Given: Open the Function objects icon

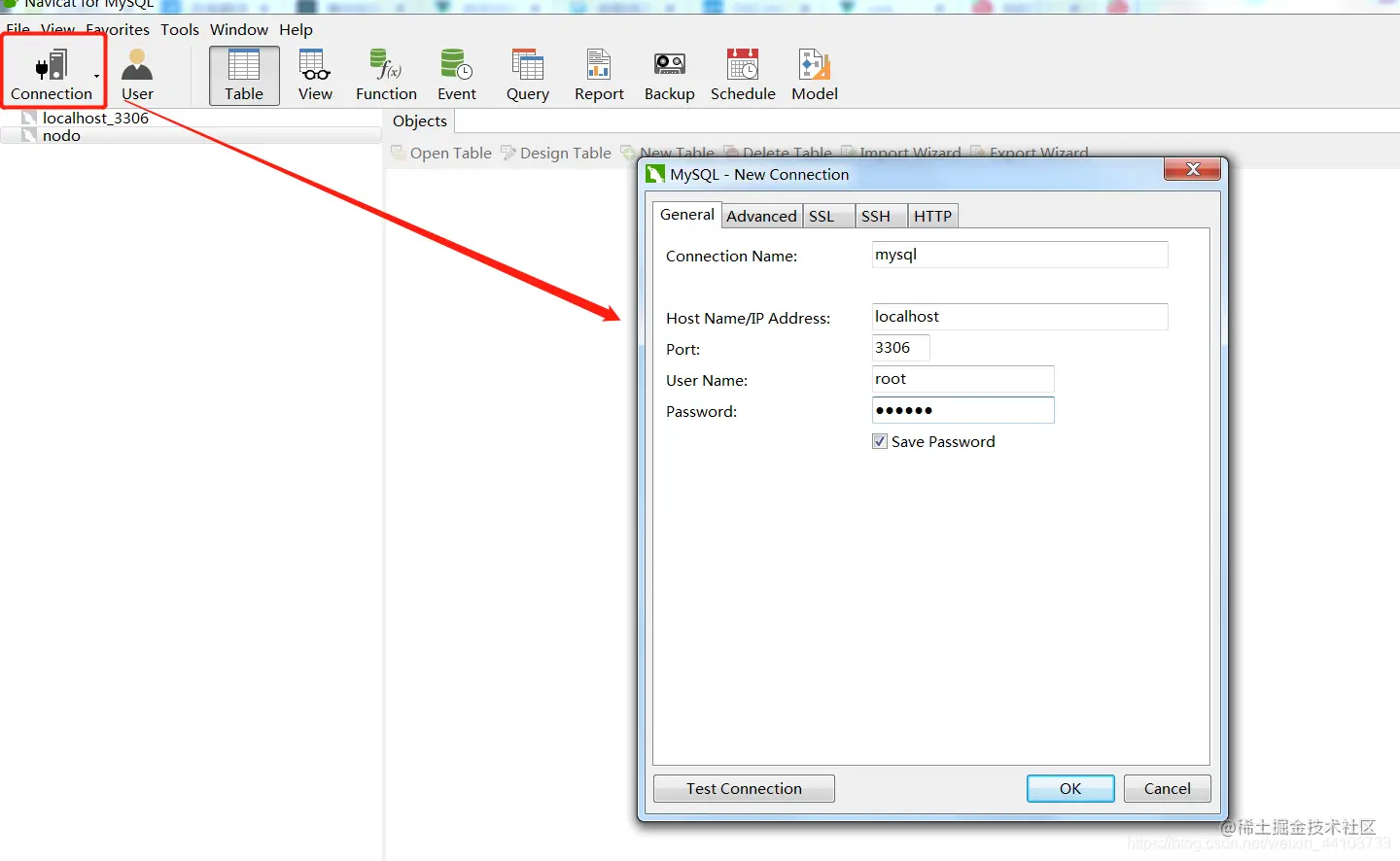Looking at the screenshot, I should (x=386, y=74).
